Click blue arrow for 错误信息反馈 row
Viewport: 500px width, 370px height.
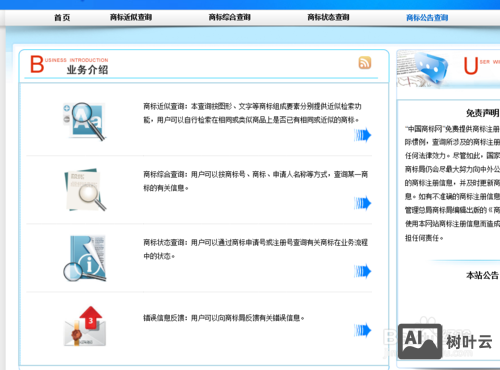coord(362,330)
